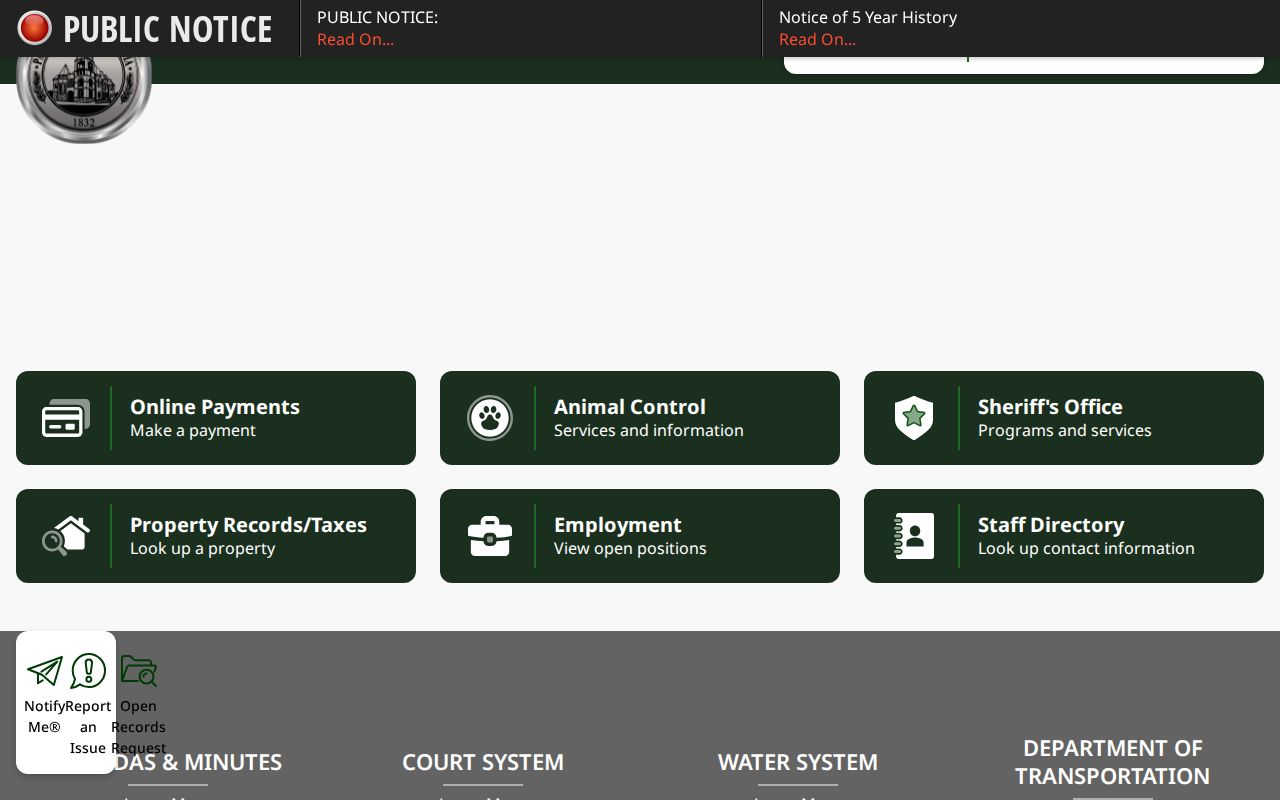
Task: Click the Open Records Request folder icon
Action: pos(138,671)
